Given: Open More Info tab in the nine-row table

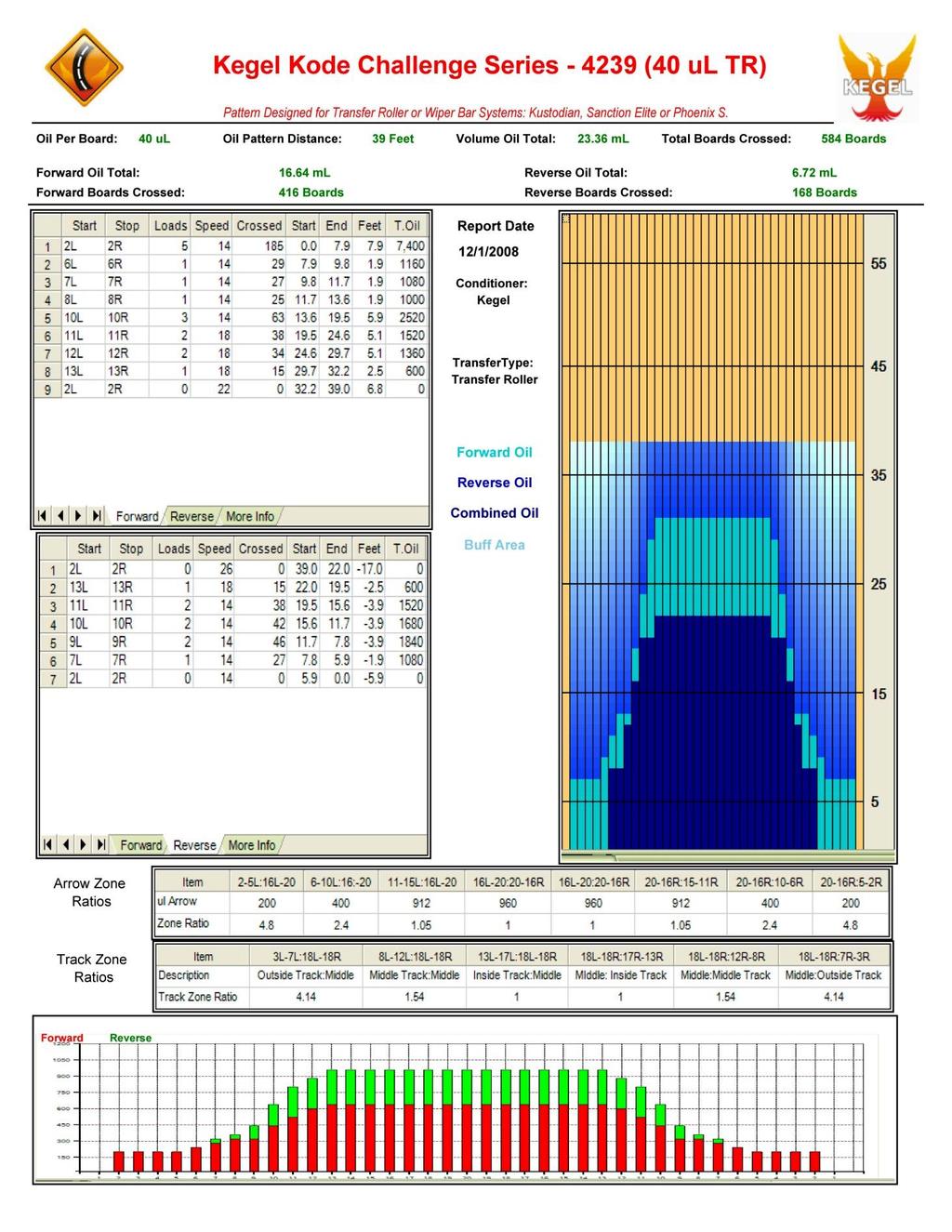Looking at the screenshot, I should pos(250,516).
